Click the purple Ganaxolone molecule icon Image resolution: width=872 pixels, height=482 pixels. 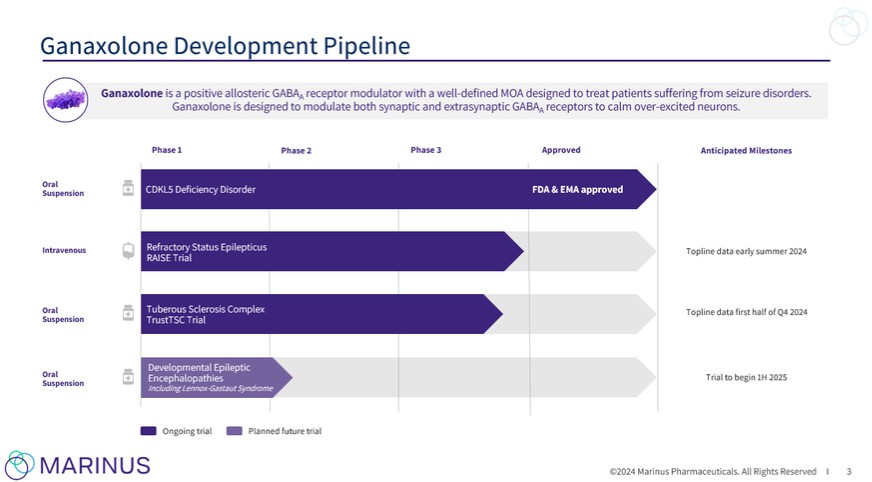coord(66,100)
